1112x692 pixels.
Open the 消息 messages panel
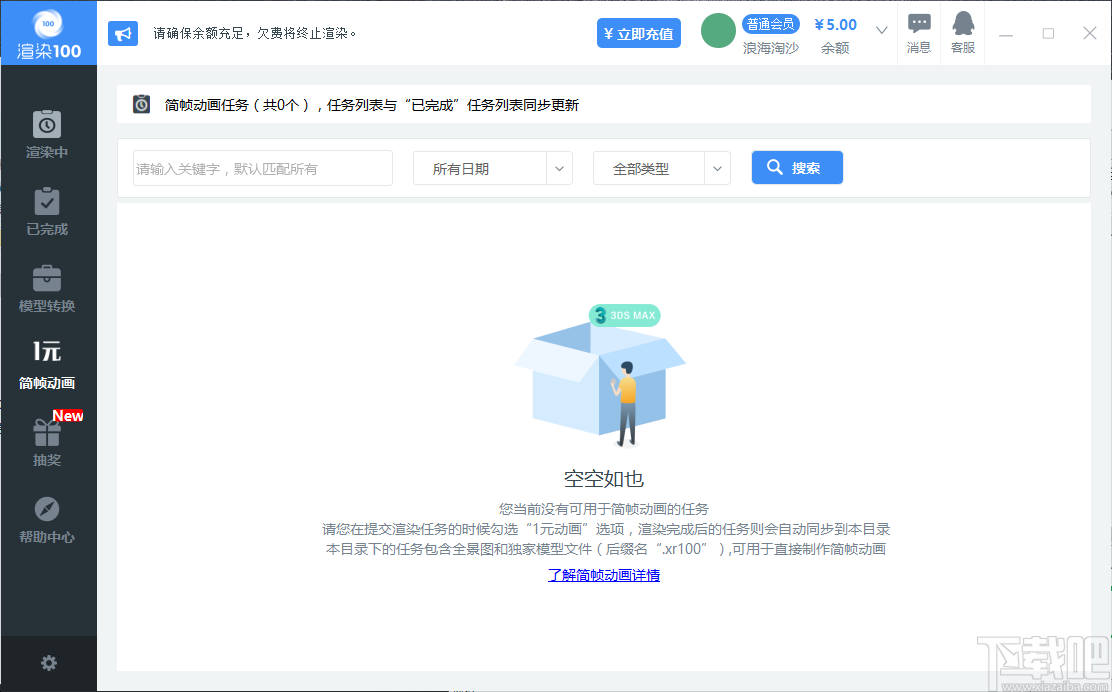tap(918, 31)
